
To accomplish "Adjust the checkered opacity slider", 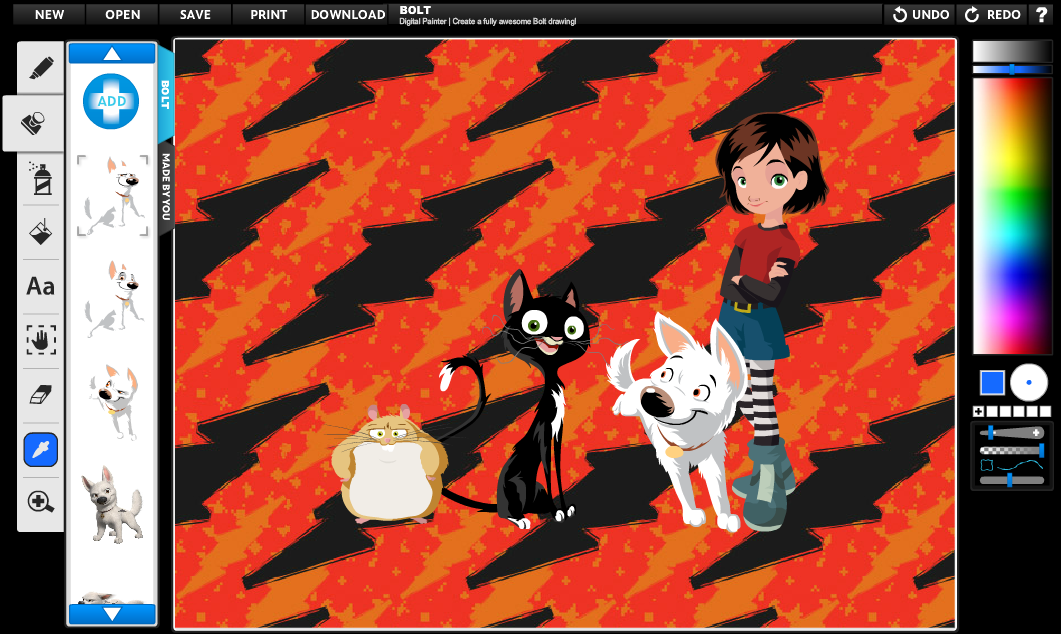I will pyautogui.click(x=1012, y=450).
